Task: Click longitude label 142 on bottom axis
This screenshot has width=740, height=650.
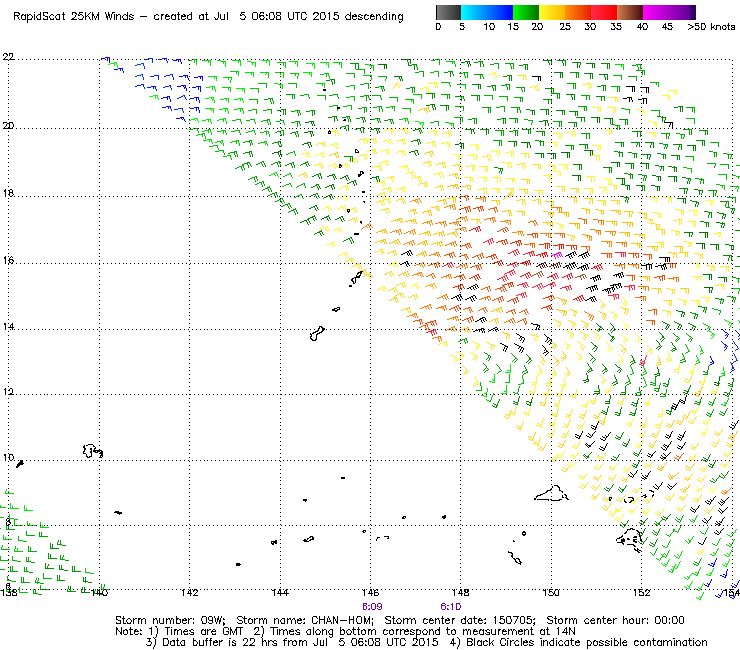Action: click(190, 593)
